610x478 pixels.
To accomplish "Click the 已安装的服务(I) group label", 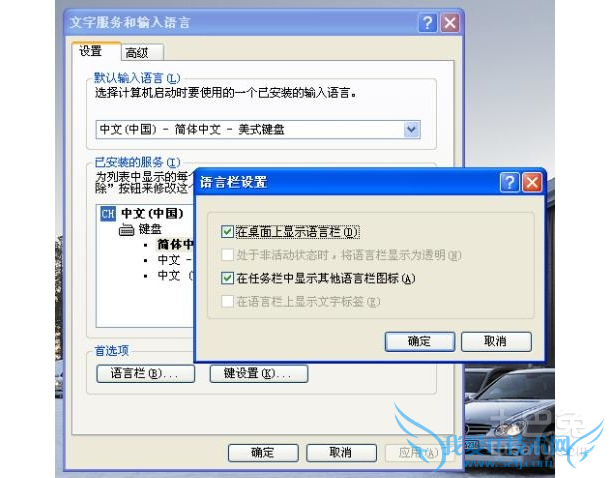I will click(137, 162).
